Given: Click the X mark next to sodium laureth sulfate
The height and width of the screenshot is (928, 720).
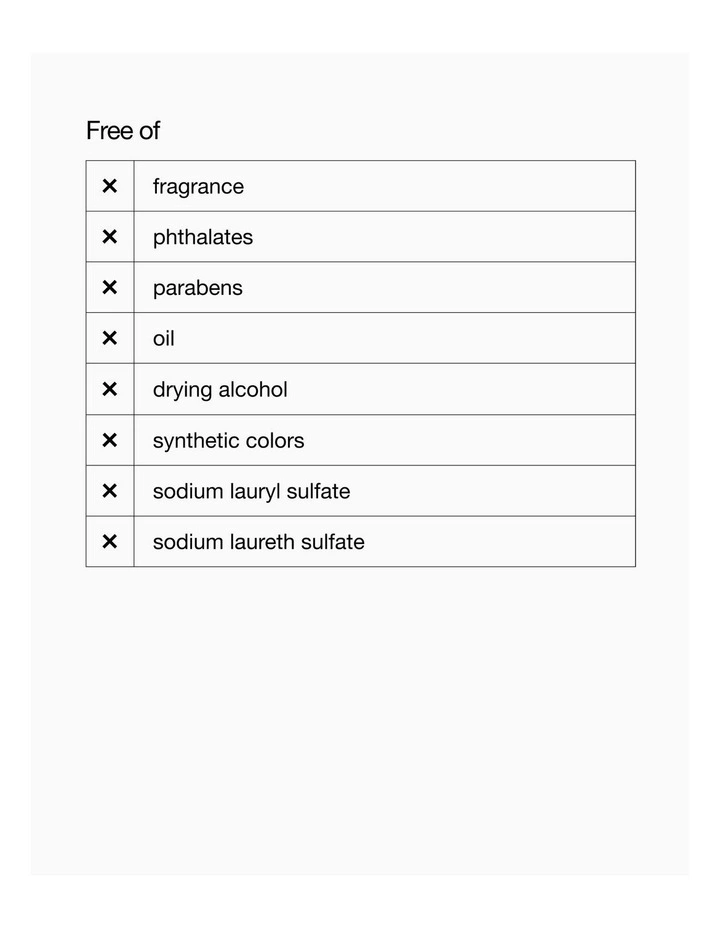Looking at the screenshot, I should coord(109,542).
